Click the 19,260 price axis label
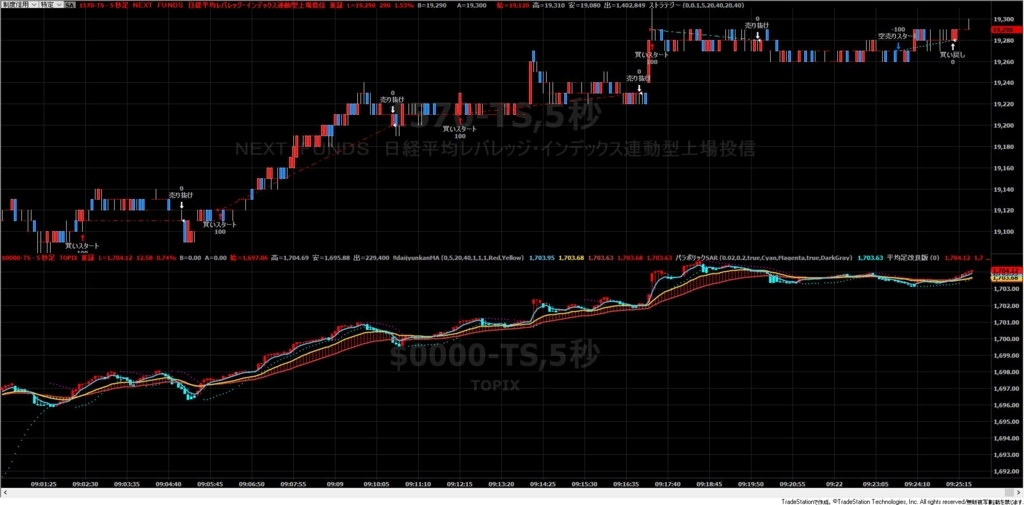Screen dimensions: 1024x505 pos(1002,63)
